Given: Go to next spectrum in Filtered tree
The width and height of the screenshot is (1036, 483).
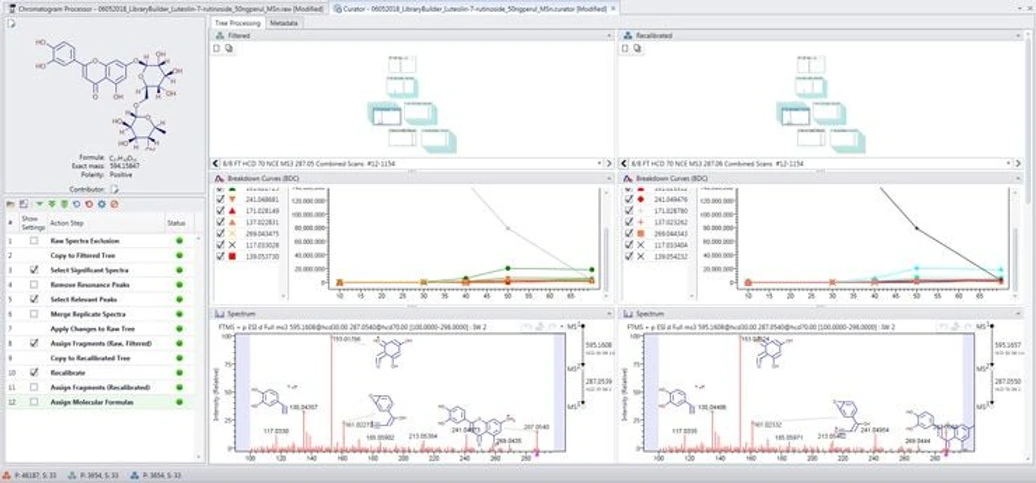Looking at the screenshot, I should (x=609, y=163).
